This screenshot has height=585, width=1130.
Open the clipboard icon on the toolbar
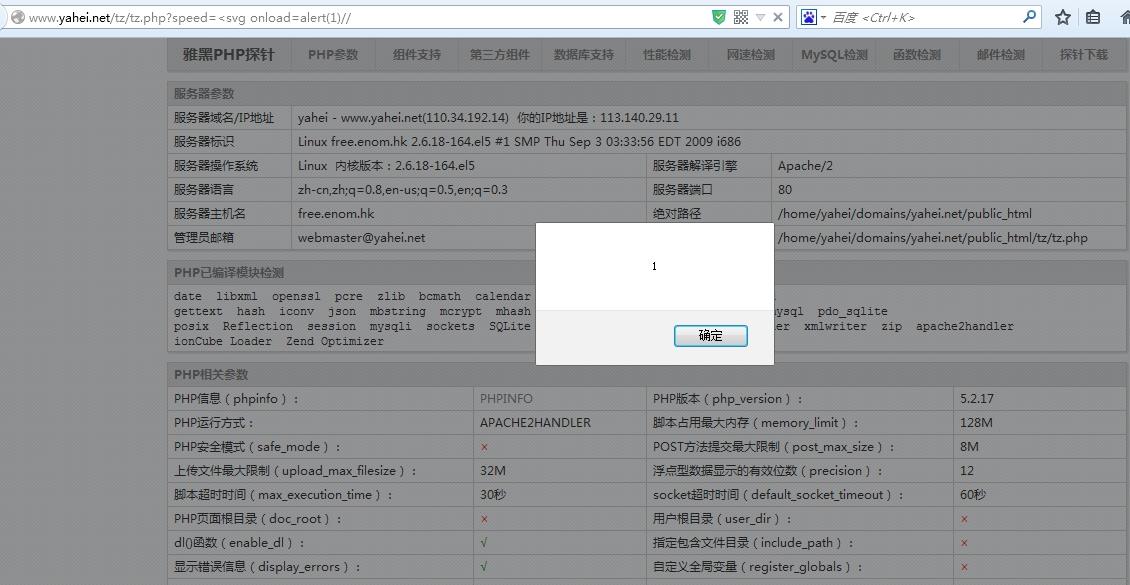(x=1093, y=17)
